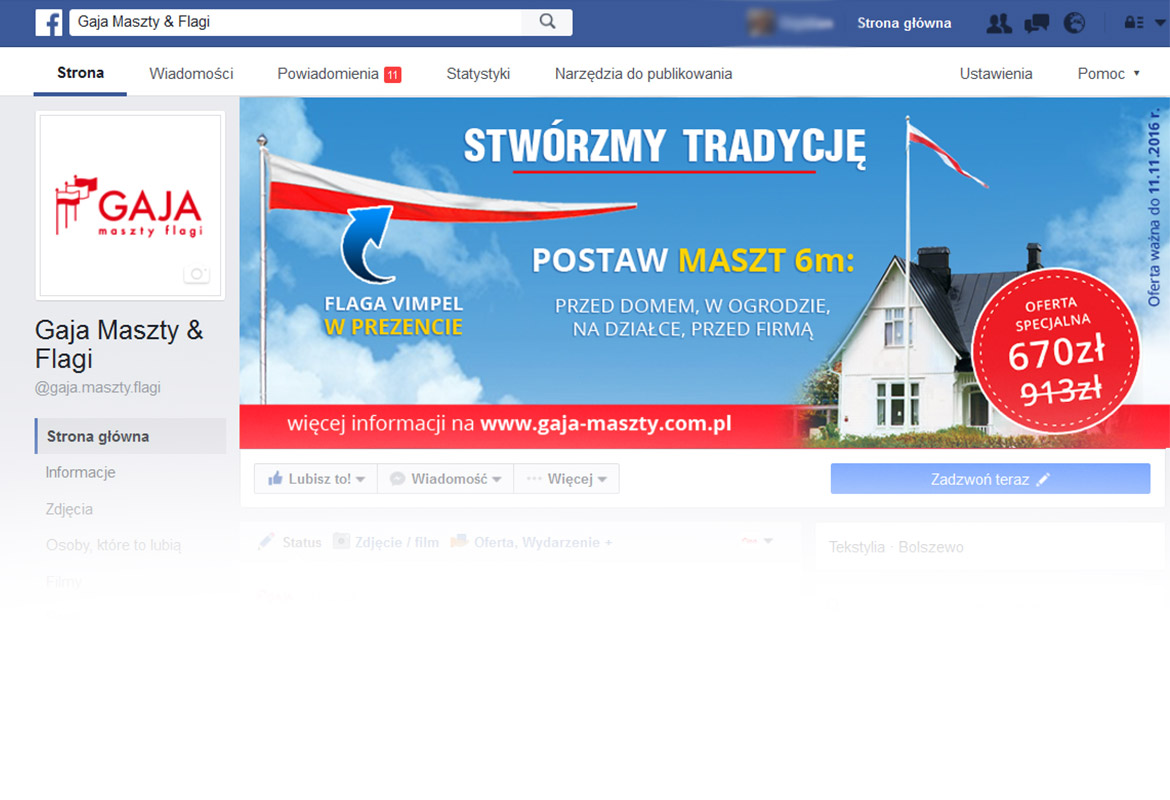Expand the Więcej menu
This screenshot has width=1170, height=800.
566,478
